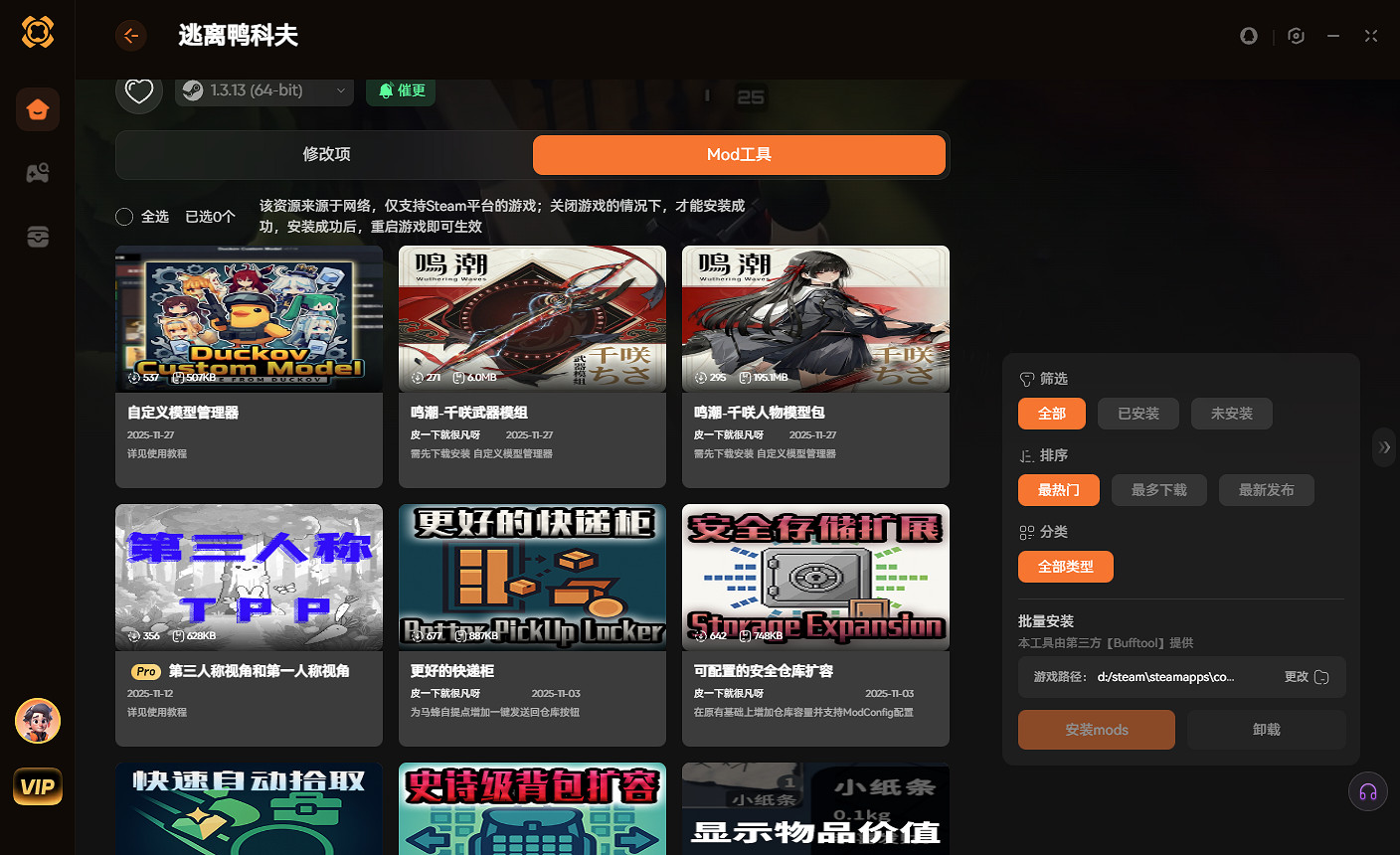This screenshot has width=1400, height=855.
Task: Click the hexagonal screenshot icon in title bar
Action: point(1295,35)
